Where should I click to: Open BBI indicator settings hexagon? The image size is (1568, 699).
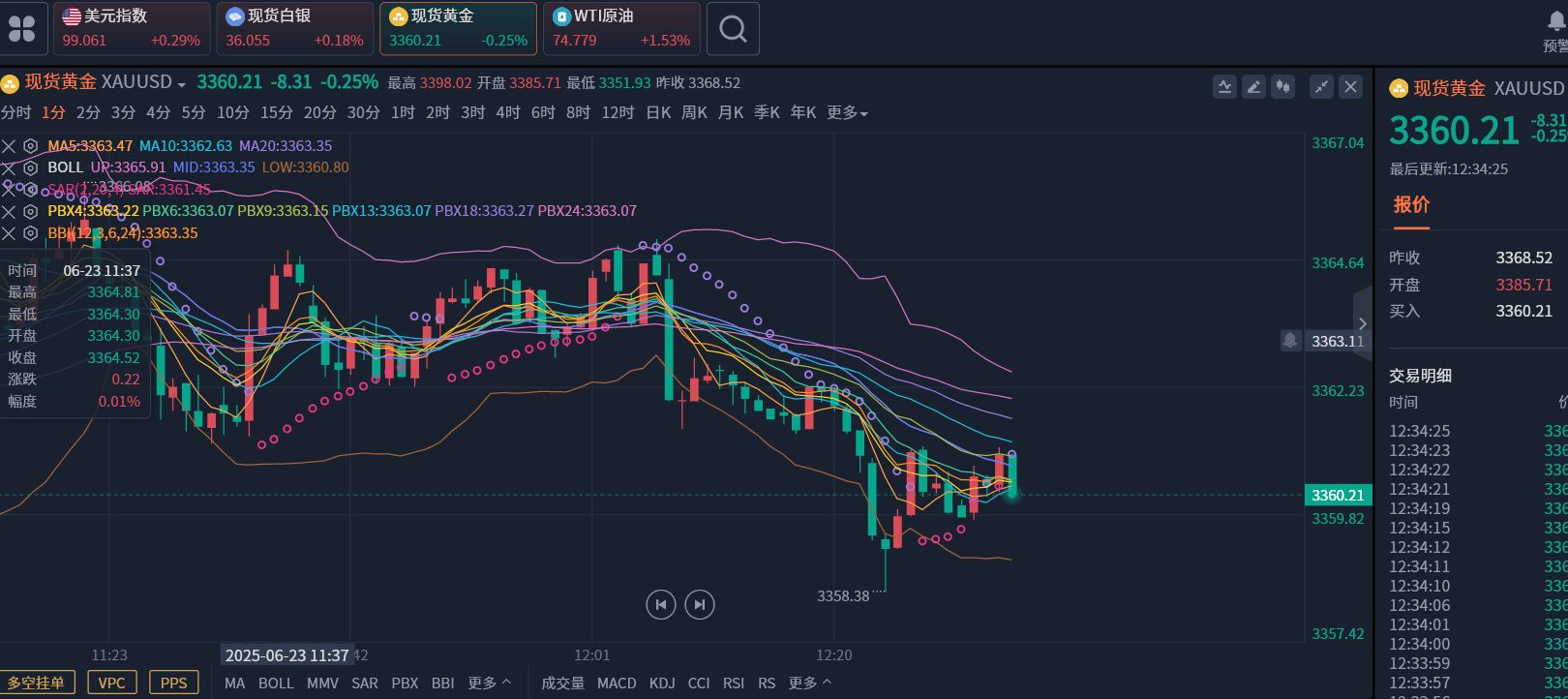pos(30,233)
